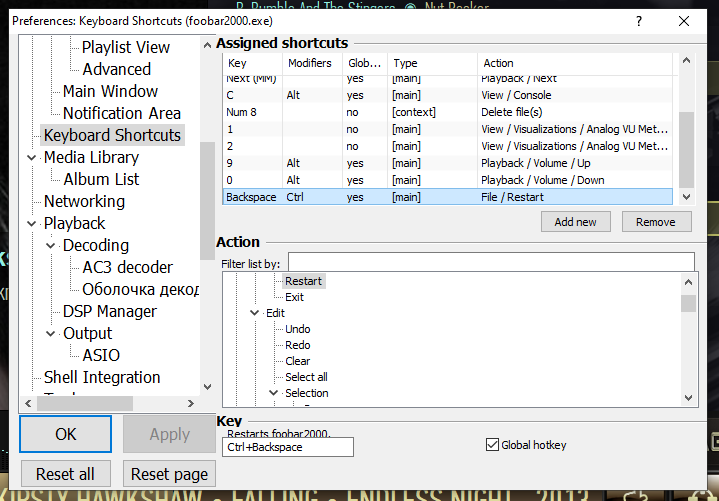Open the DSP Manager preferences page
Image resolution: width=719 pixels, height=501 pixels.
click(x=109, y=311)
